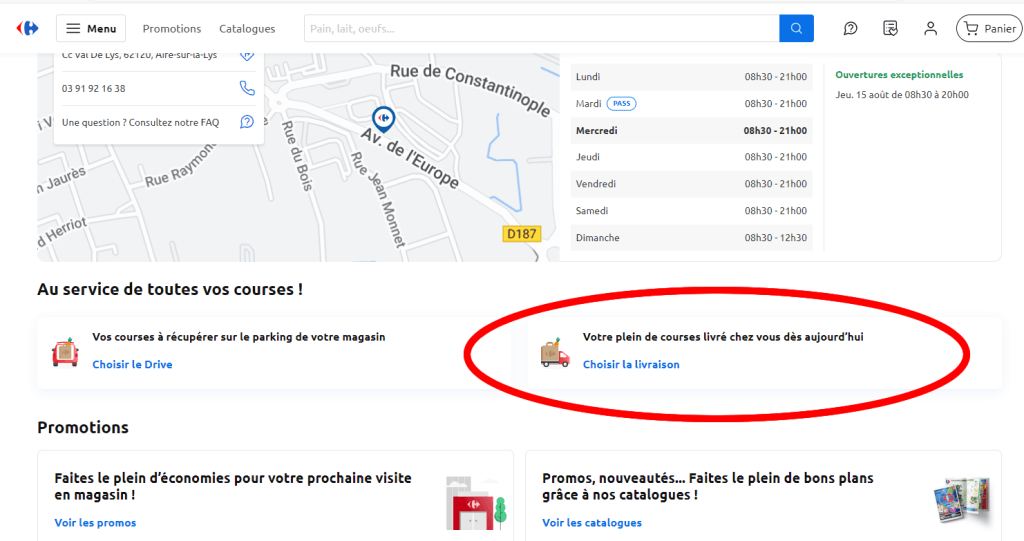Viewport: 1024px width, 541px height.
Task: Open Catalogues from the top navigation
Action: point(247,29)
